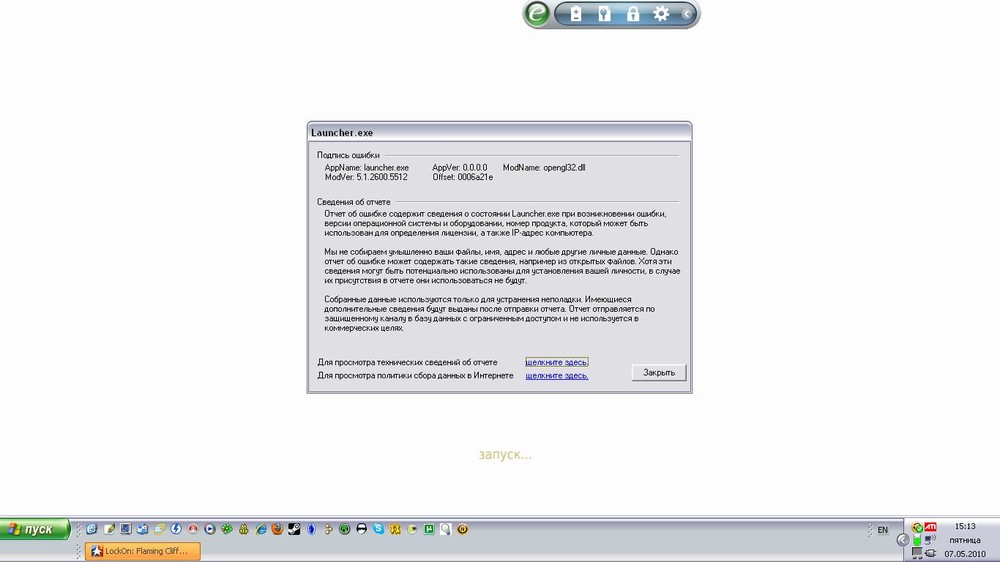Launch Skype from quick launch bar
This screenshot has height=562, width=1000.
[378, 529]
